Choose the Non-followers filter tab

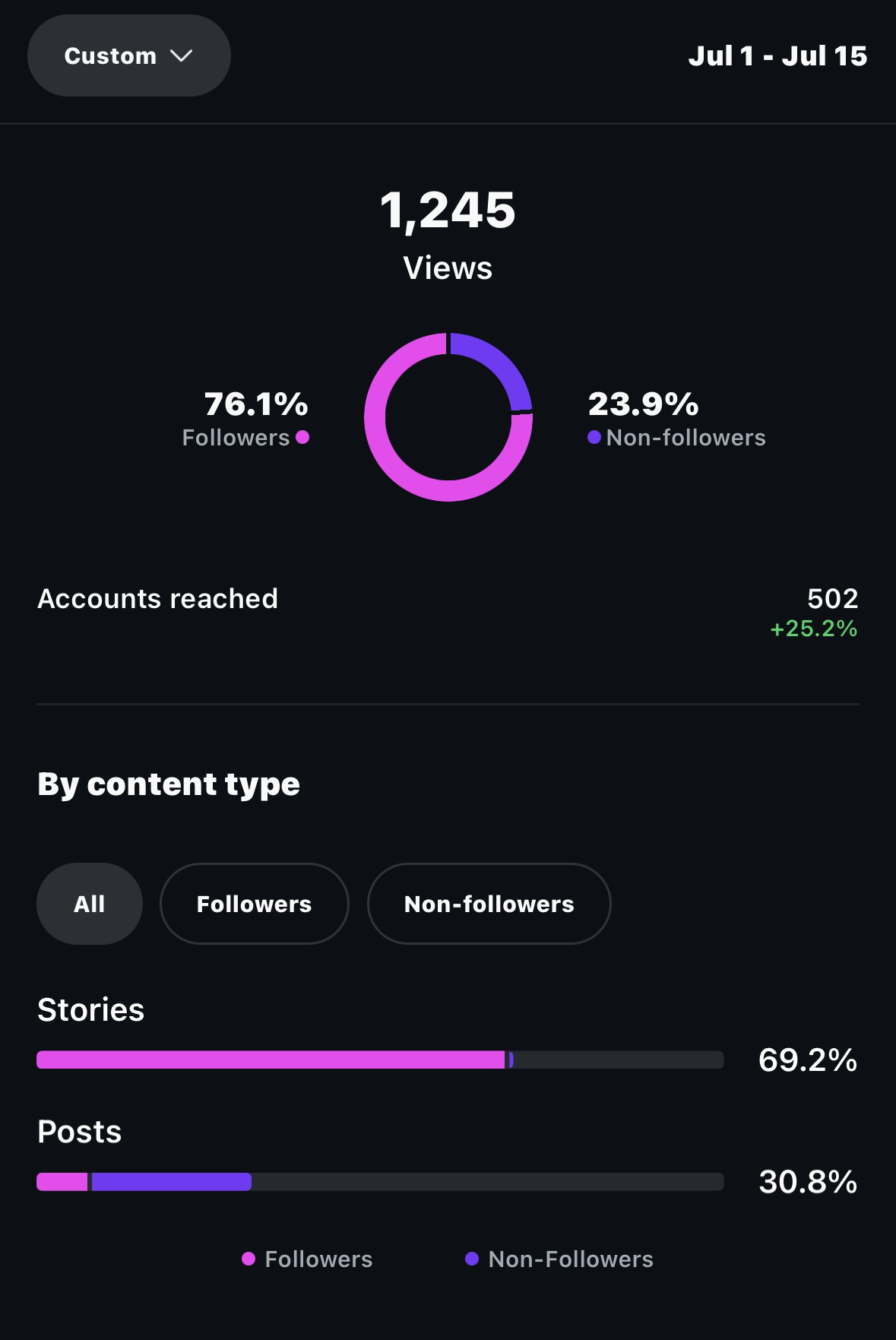[x=489, y=904]
